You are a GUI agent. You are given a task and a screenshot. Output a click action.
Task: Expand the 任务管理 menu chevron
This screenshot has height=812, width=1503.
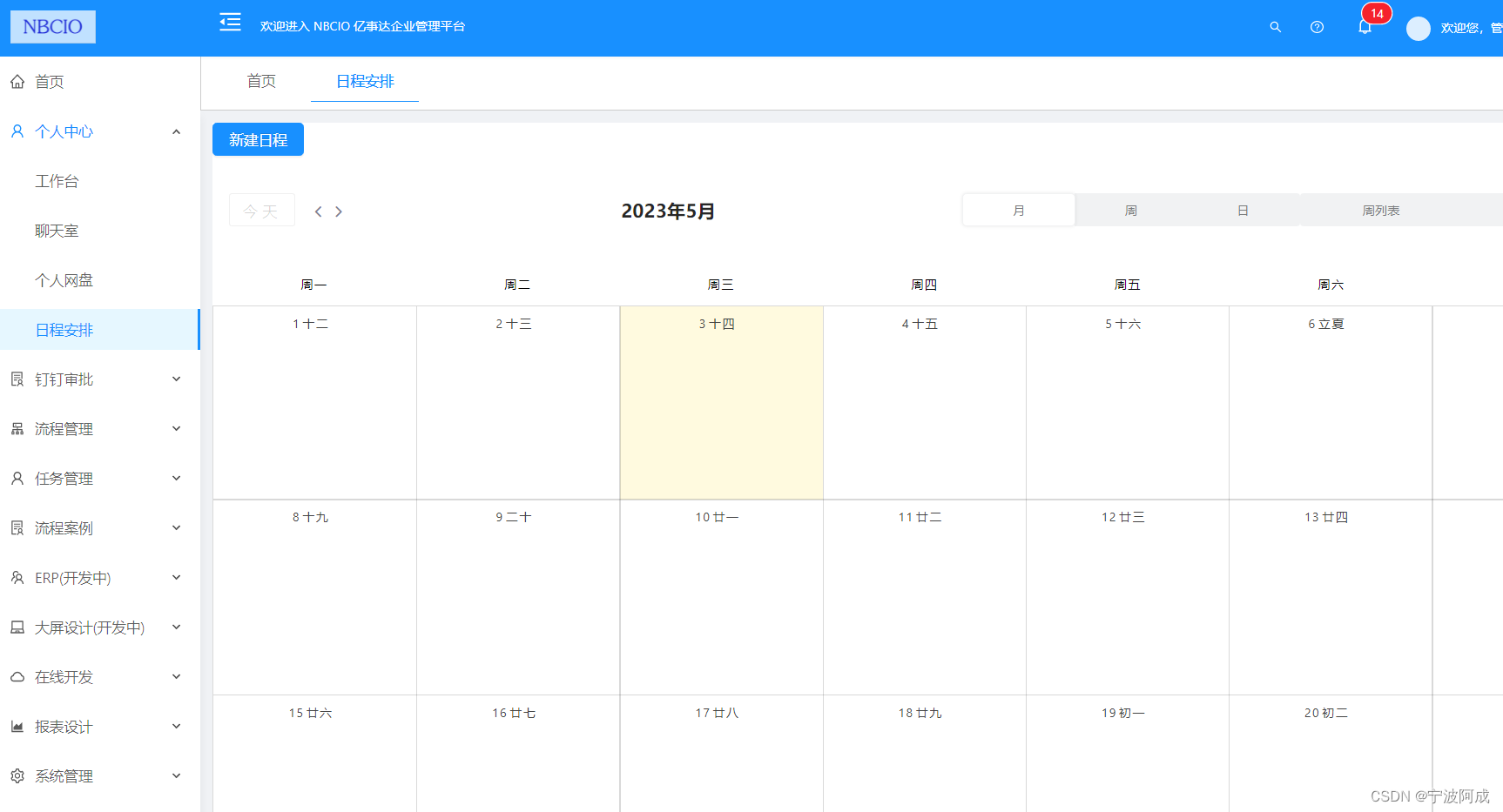pyautogui.click(x=177, y=479)
